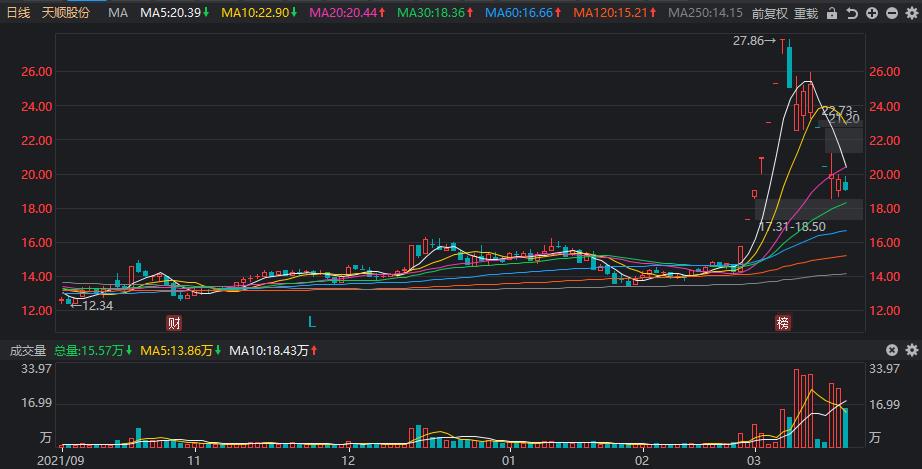
Task: Zoom in chart with plus icon
Action: click(x=873, y=13)
